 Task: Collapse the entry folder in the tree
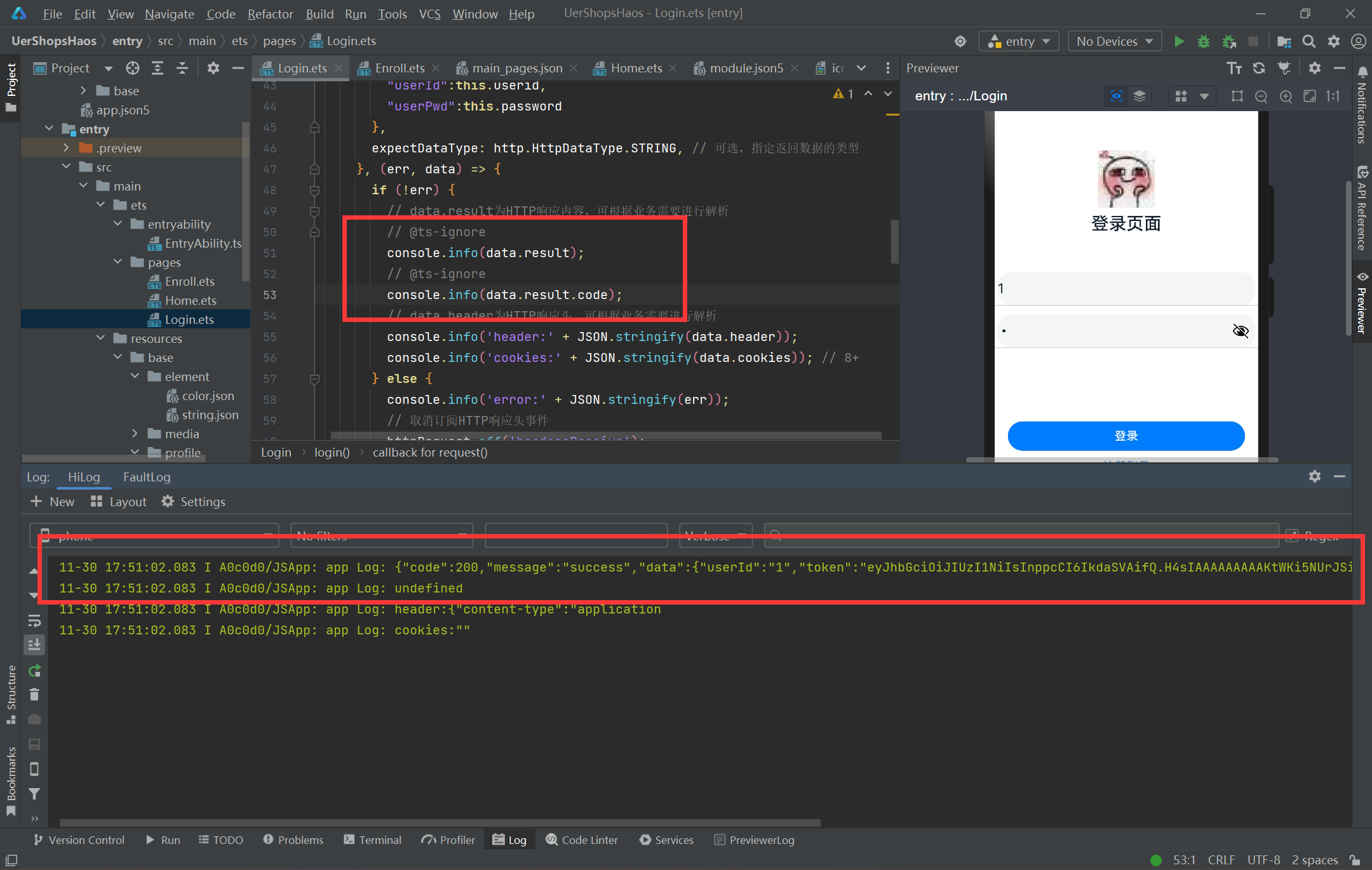(49, 129)
